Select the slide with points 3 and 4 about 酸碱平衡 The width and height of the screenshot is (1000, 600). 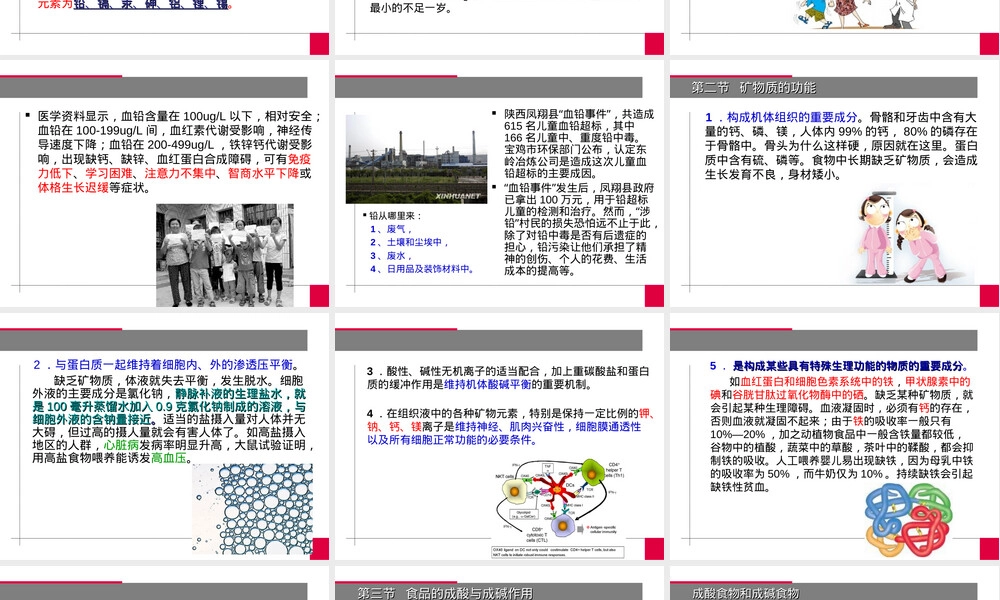click(499, 437)
